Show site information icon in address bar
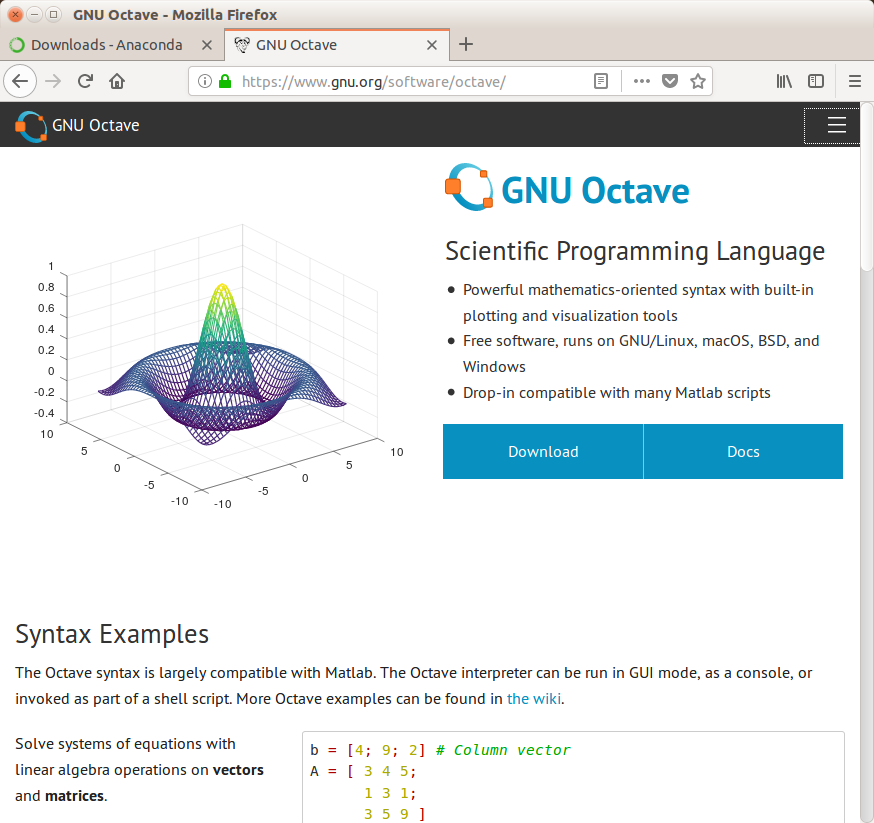 205,81
